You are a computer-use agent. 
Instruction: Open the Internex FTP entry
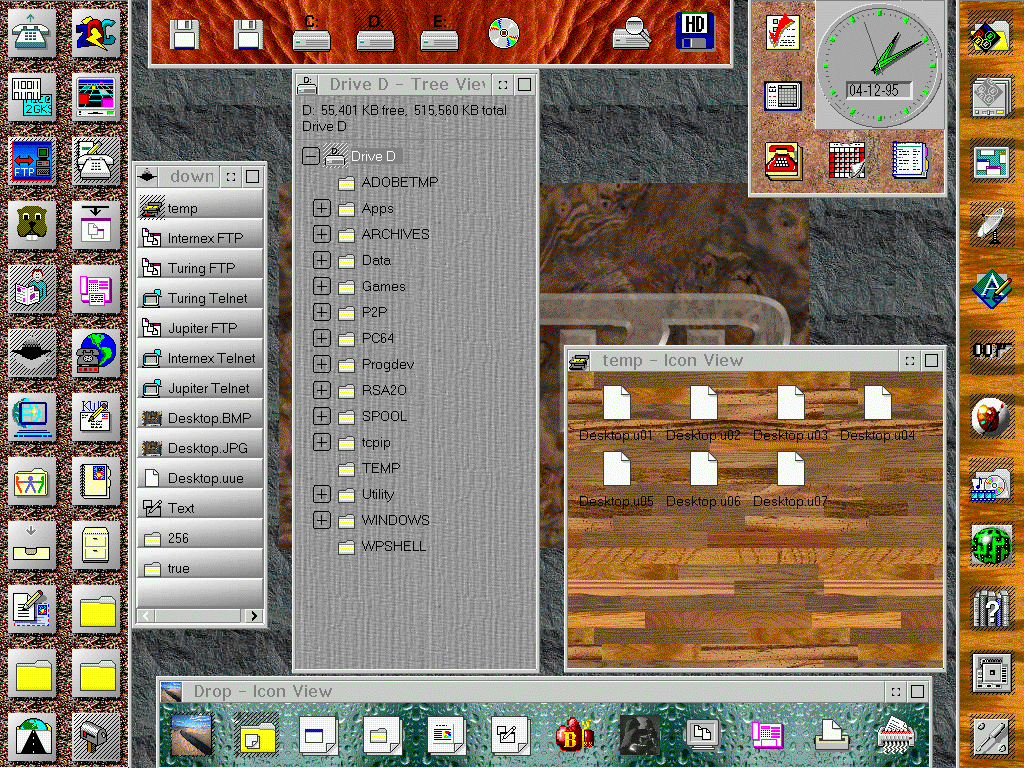tap(204, 238)
